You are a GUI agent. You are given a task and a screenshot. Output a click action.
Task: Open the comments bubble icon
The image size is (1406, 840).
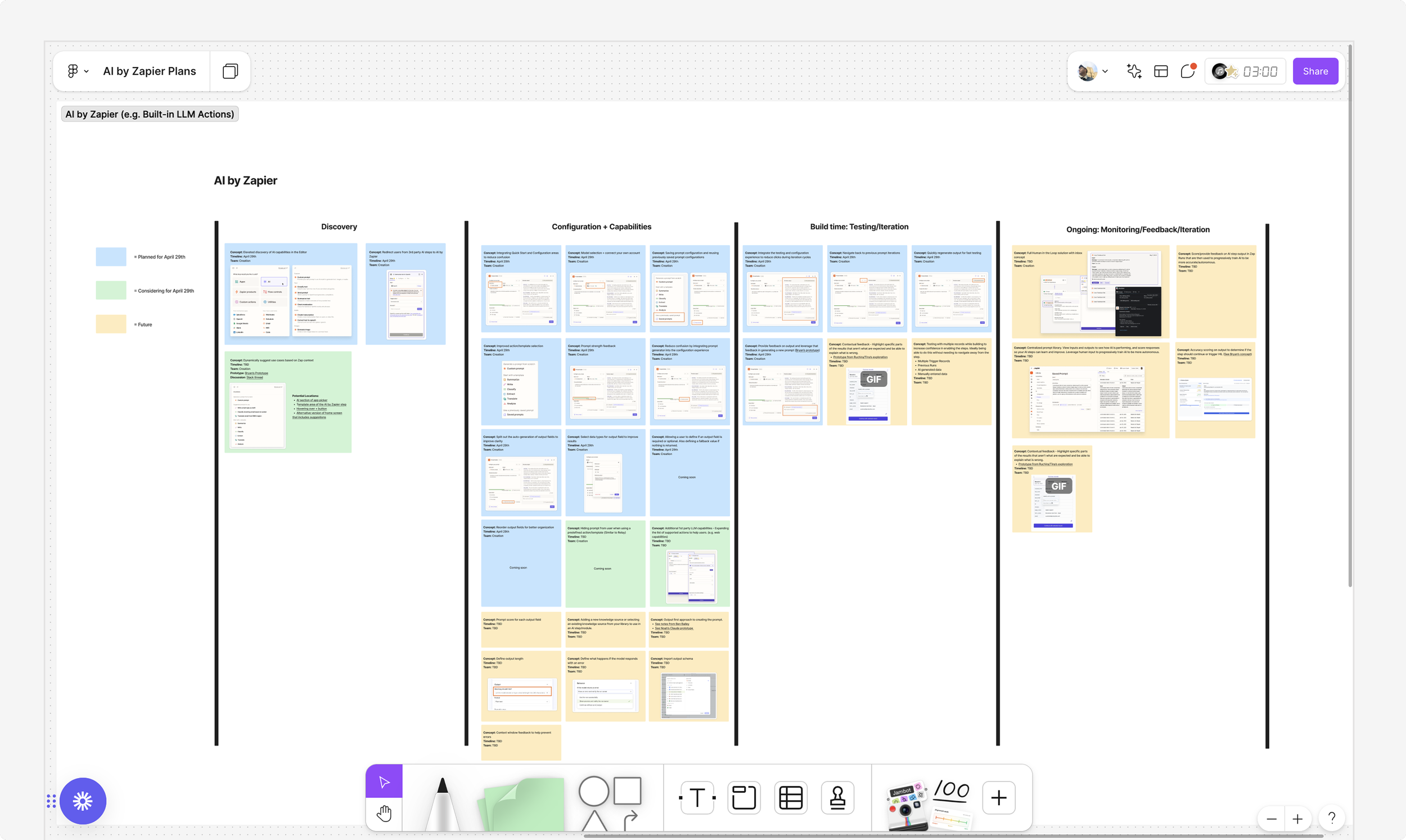pos(1188,71)
